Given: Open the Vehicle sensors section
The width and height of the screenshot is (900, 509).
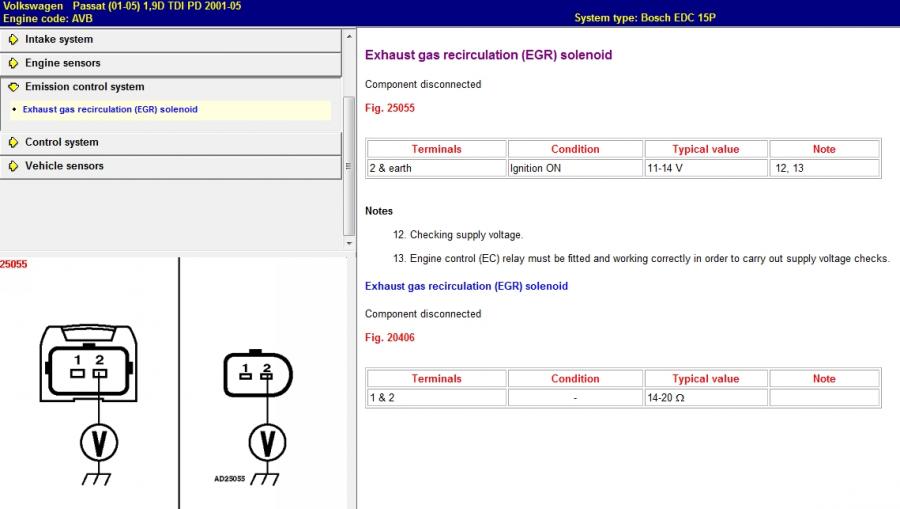Looking at the screenshot, I should pos(64,166).
